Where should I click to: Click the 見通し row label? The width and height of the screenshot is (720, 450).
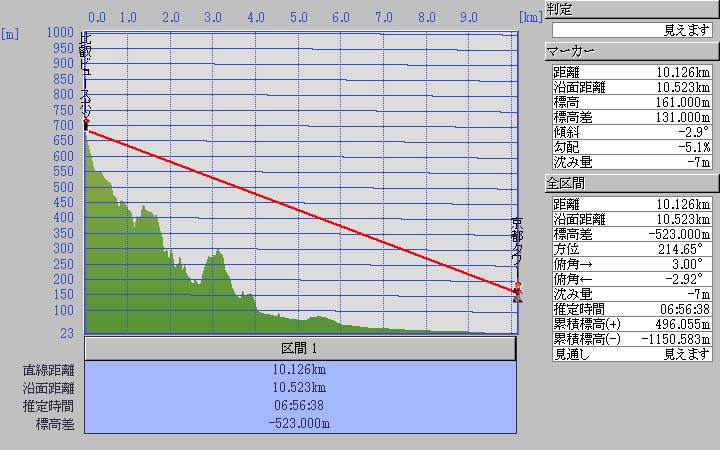(x=572, y=354)
